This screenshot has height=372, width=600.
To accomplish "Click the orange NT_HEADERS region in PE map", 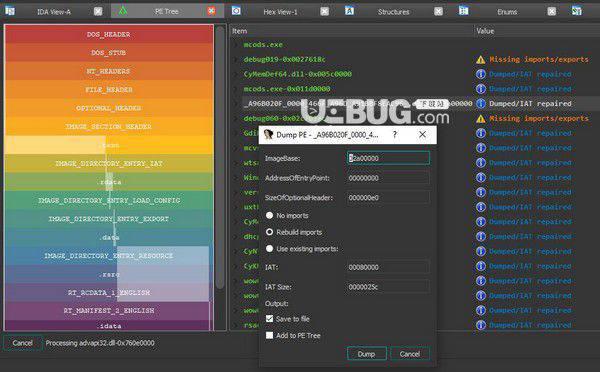I will pos(109,71).
